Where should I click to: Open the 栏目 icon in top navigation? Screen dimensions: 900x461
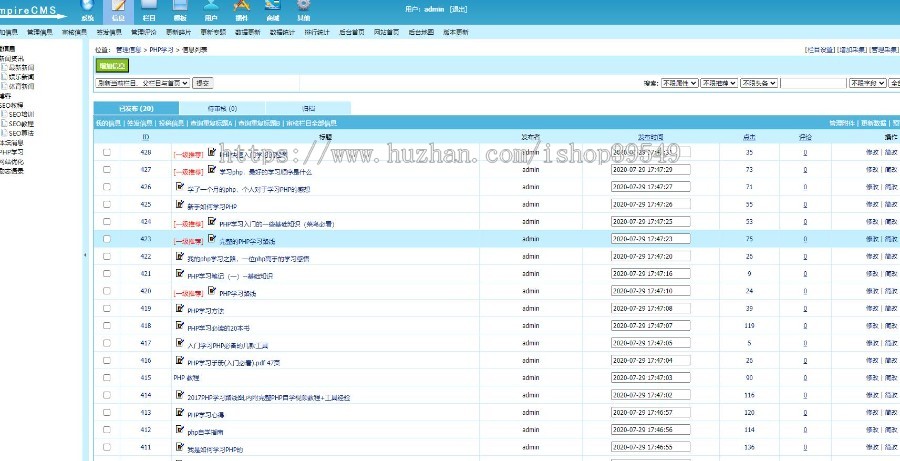[149, 7]
